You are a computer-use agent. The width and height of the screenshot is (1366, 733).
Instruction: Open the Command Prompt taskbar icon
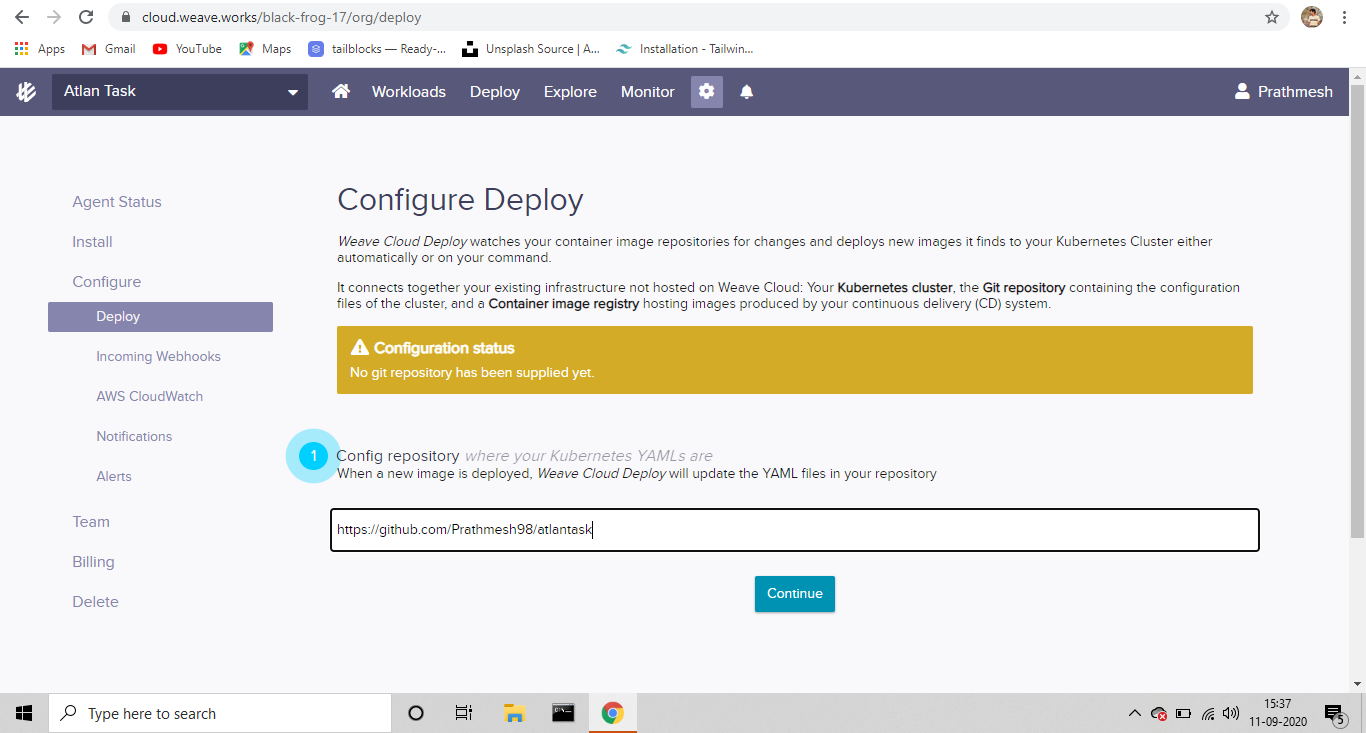(x=563, y=713)
